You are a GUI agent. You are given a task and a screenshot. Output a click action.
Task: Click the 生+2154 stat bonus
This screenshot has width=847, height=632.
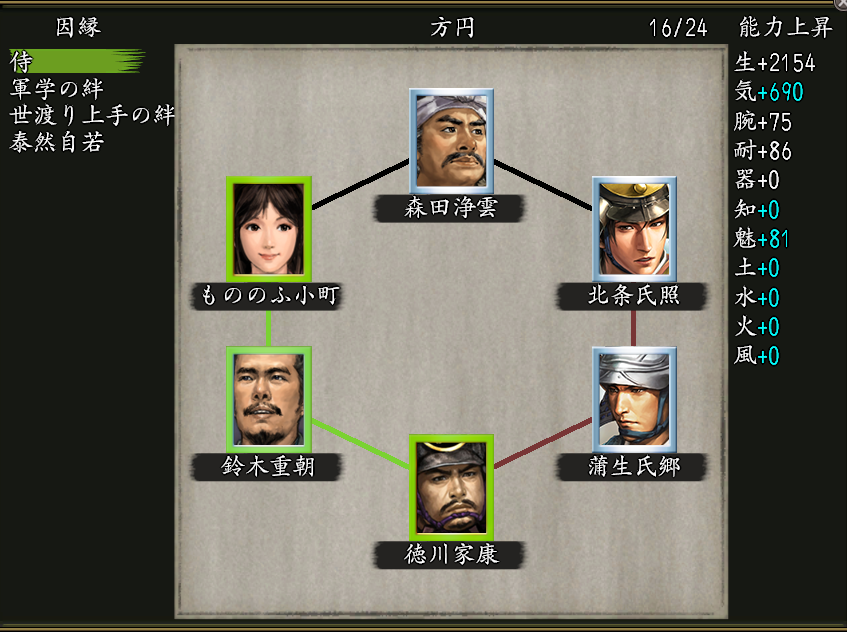pos(775,63)
